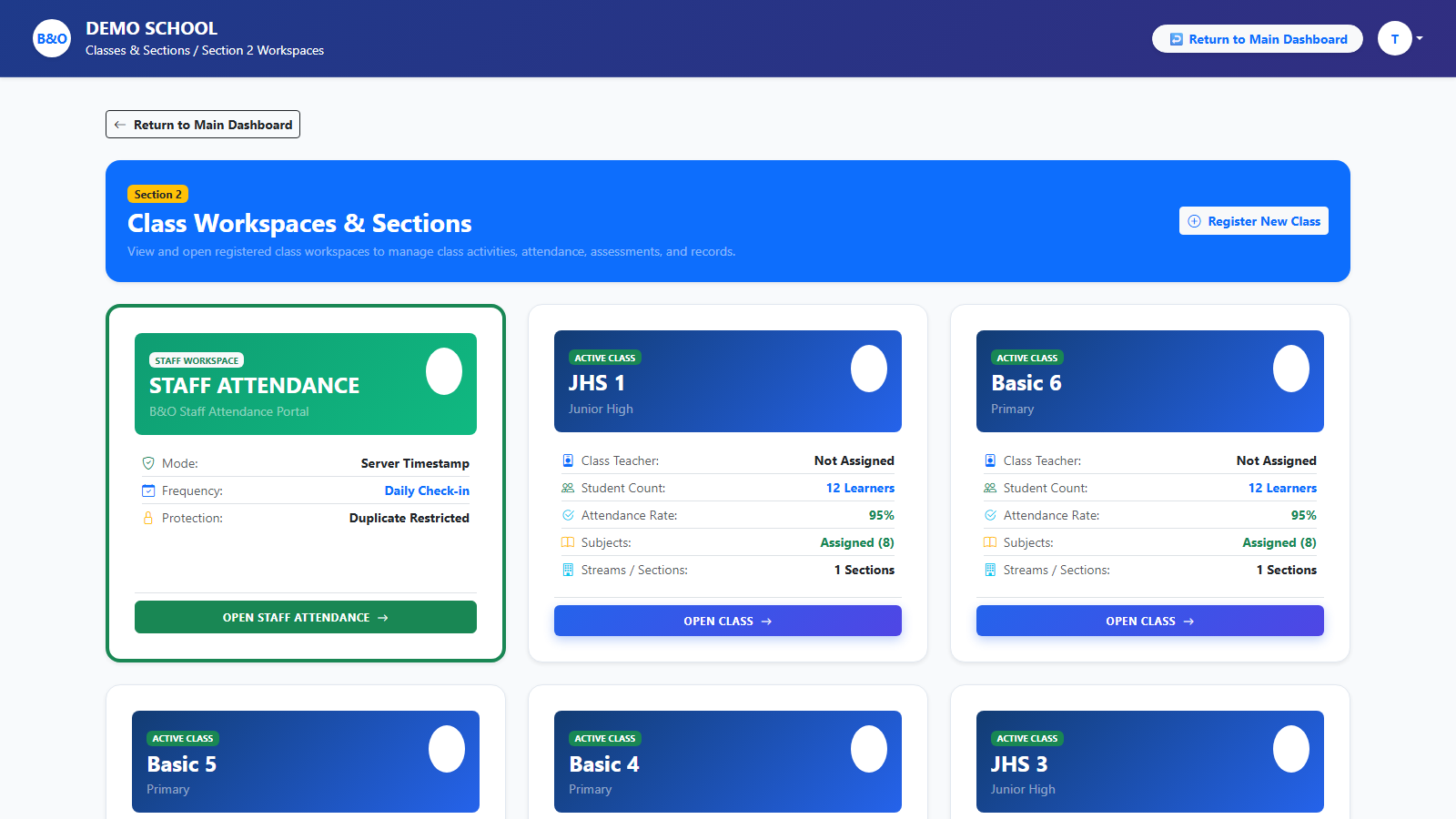
Task: Click JHS 1 Attendance Rate check icon
Action: tap(568, 515)
